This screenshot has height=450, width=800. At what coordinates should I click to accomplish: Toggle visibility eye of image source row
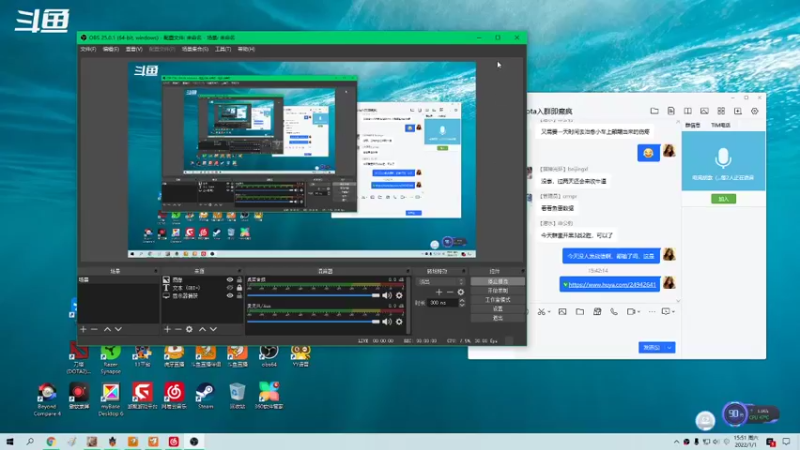coord(230,280)
